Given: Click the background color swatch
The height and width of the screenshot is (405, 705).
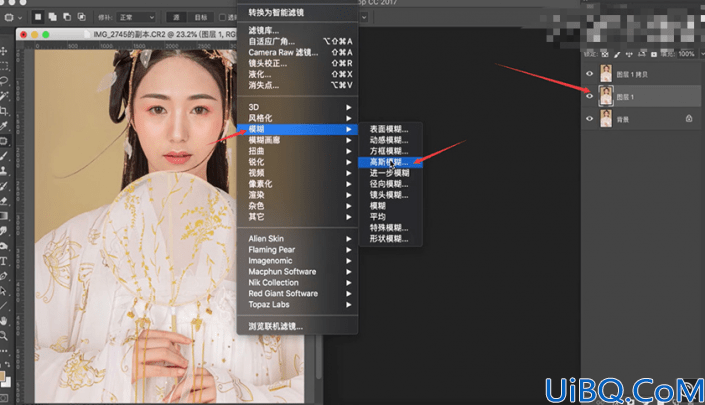Looking at the screenshot, I should coord(8,382).
